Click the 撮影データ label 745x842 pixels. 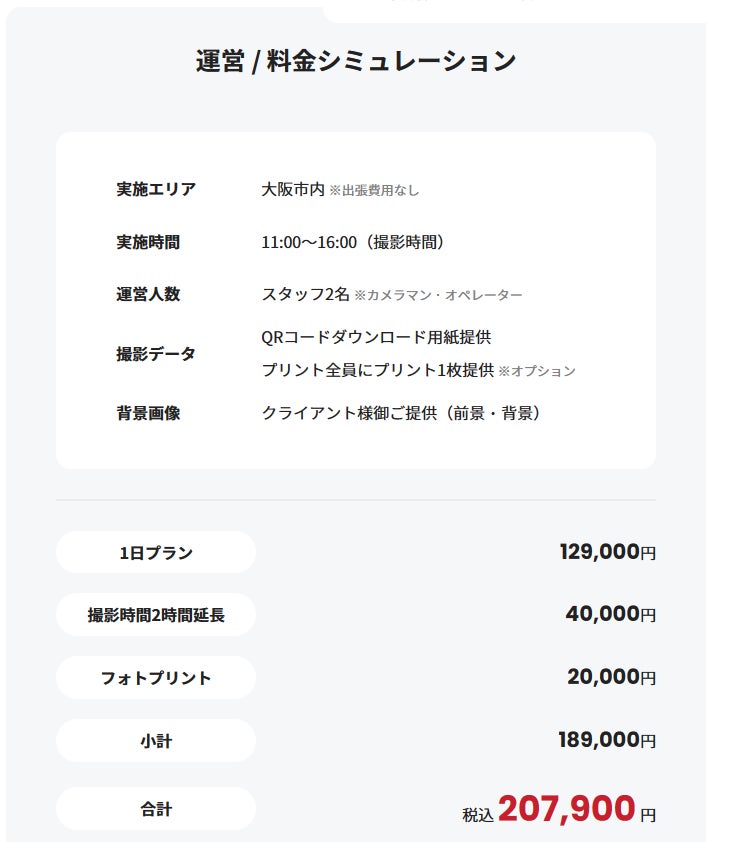(x=156, y=353)
